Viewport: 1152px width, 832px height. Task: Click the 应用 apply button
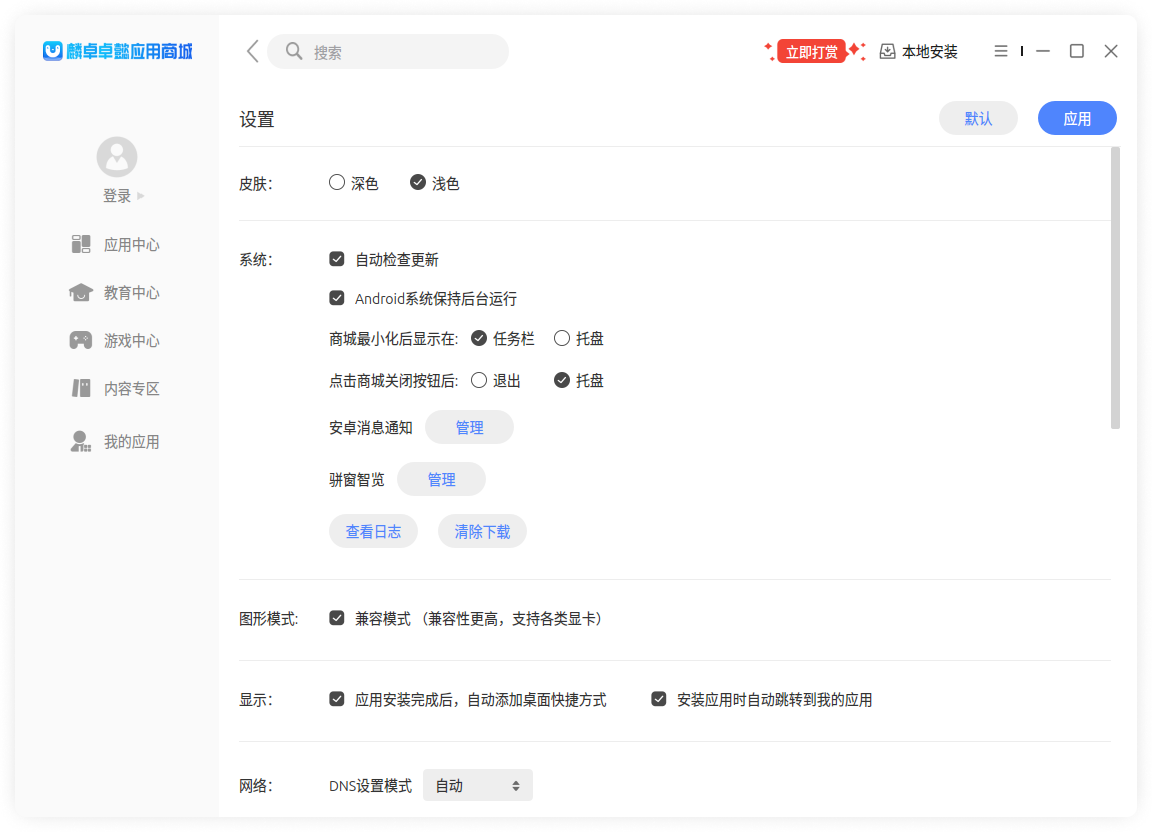[x=1077, y=118]
